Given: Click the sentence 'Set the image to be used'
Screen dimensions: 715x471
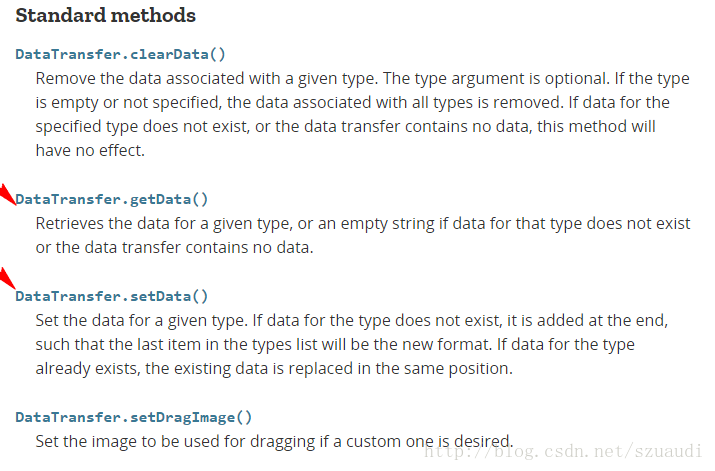Looking at the screenshot, I should coord(275,441).
